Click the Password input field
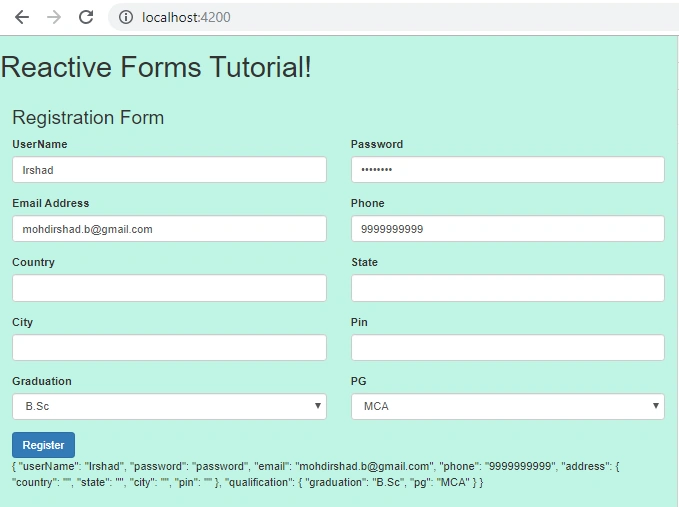 click(x=508, y=170)
